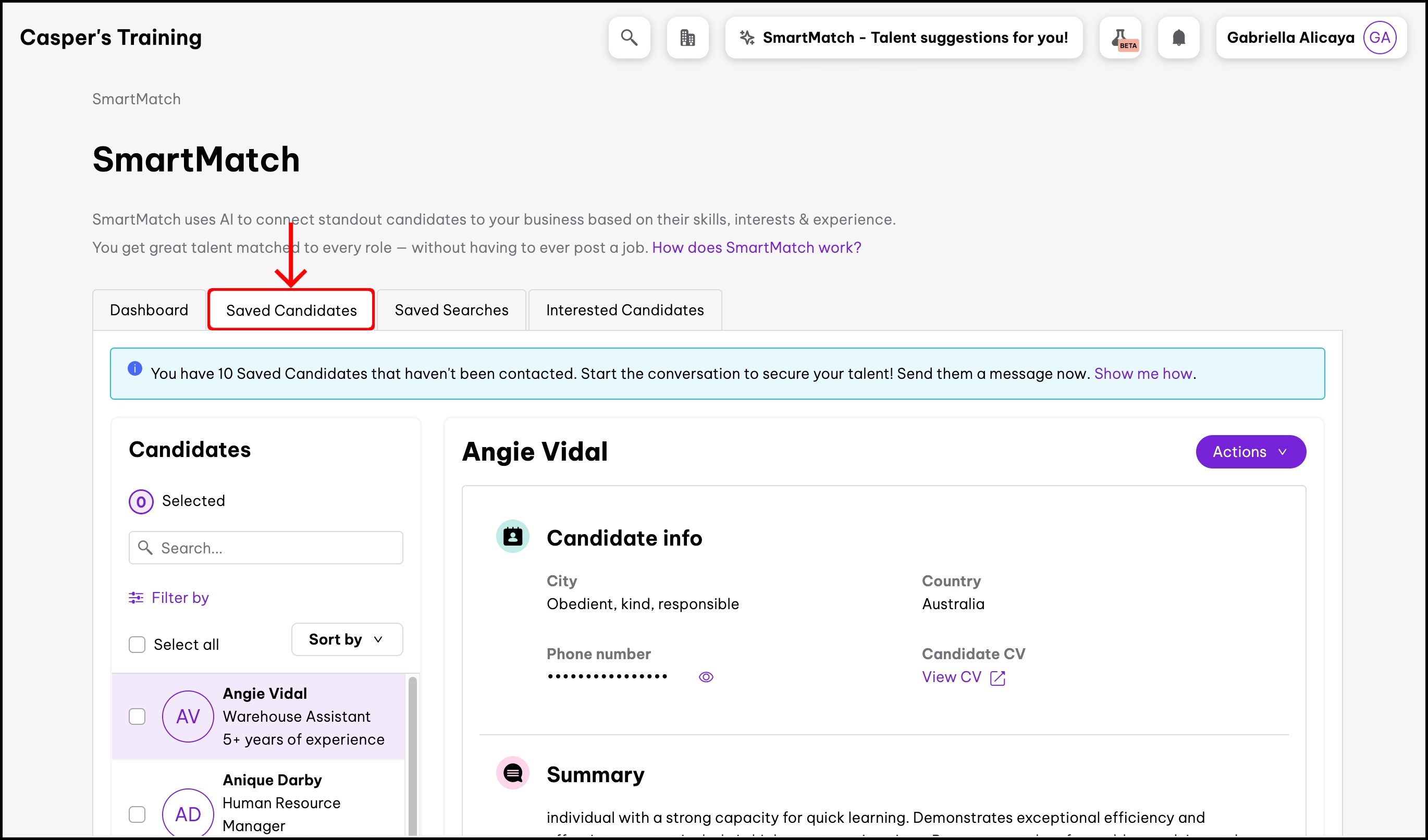Tick Anique Darby's checkbox

[137, 814]
